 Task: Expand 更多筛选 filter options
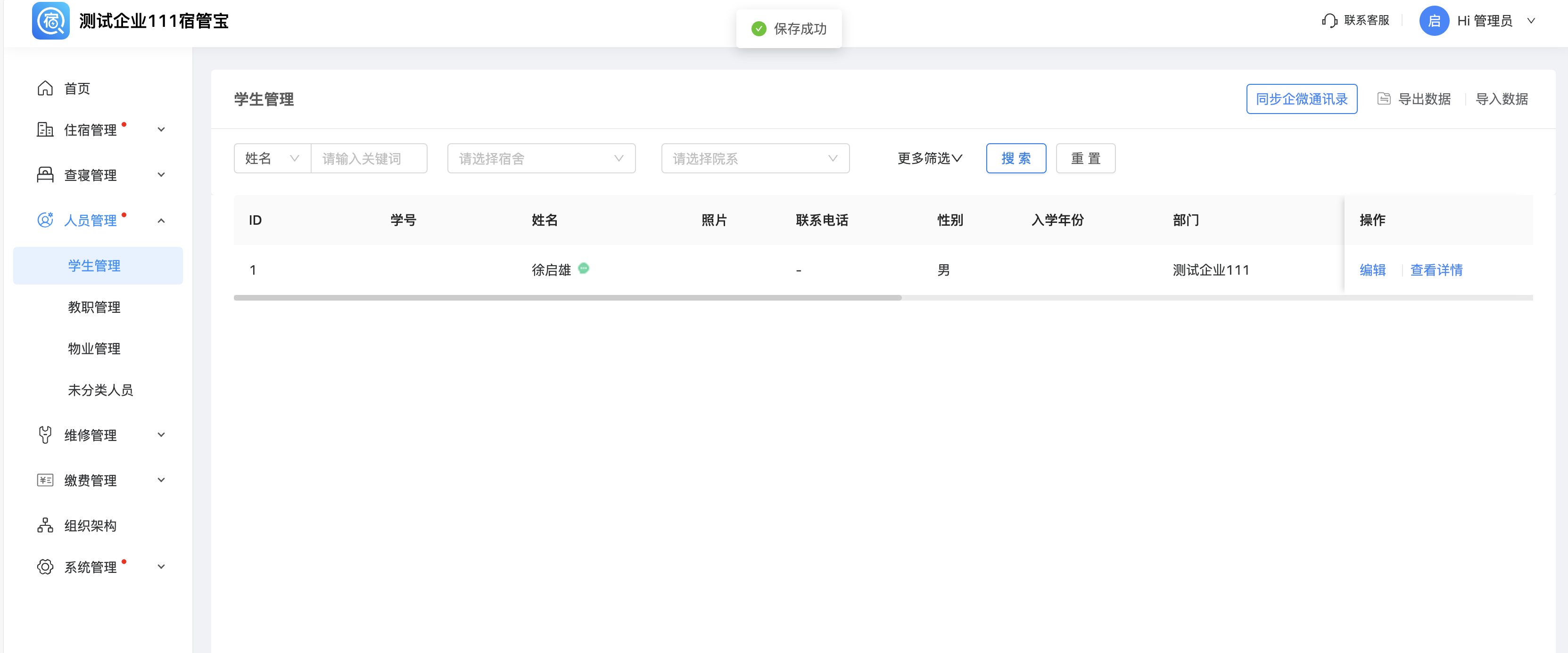point(930,158)
